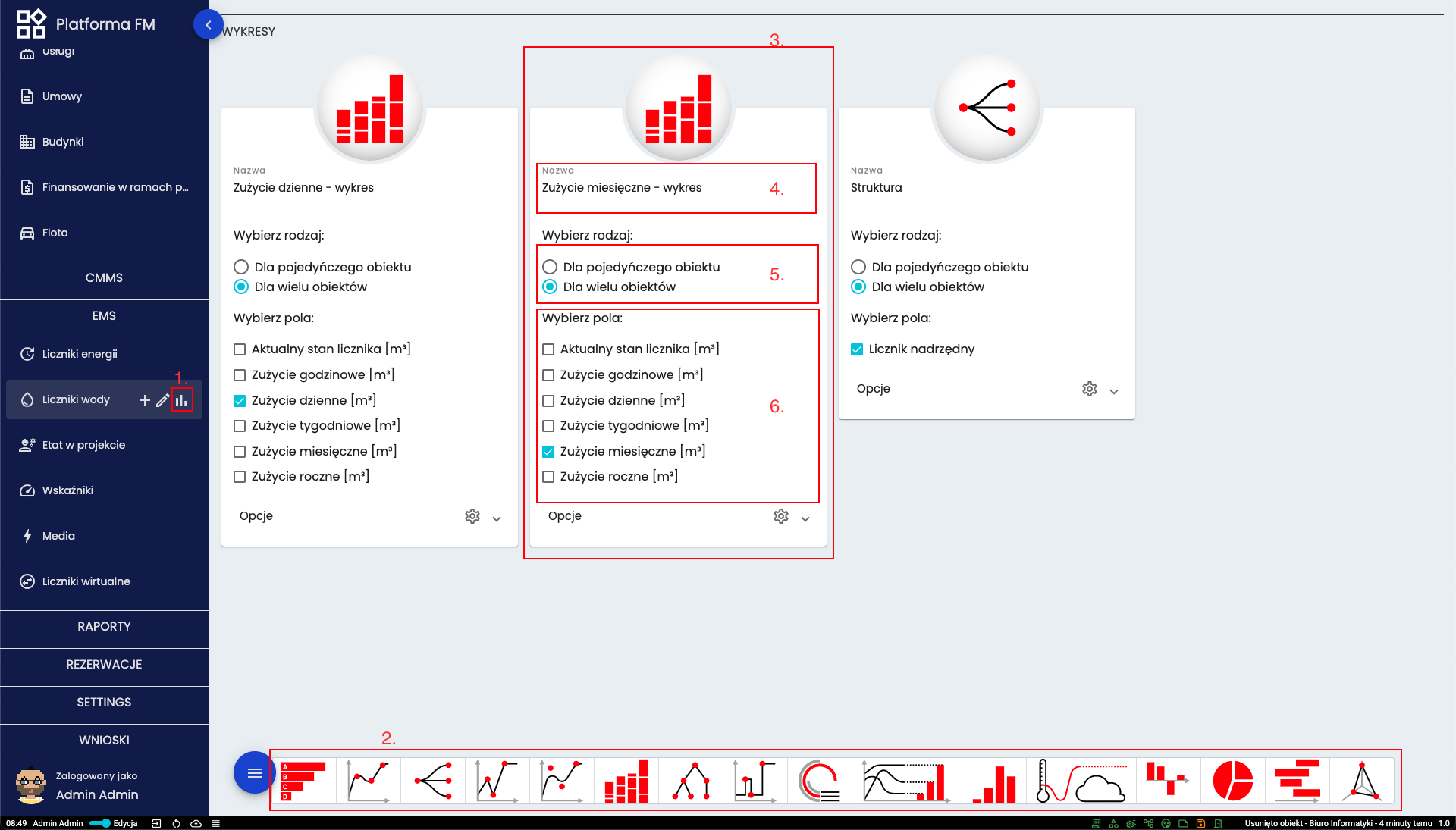The image size is (1456, 830).
Task: Click the Nazwa field containing Struktura
Action: click(x=984, y=188)
